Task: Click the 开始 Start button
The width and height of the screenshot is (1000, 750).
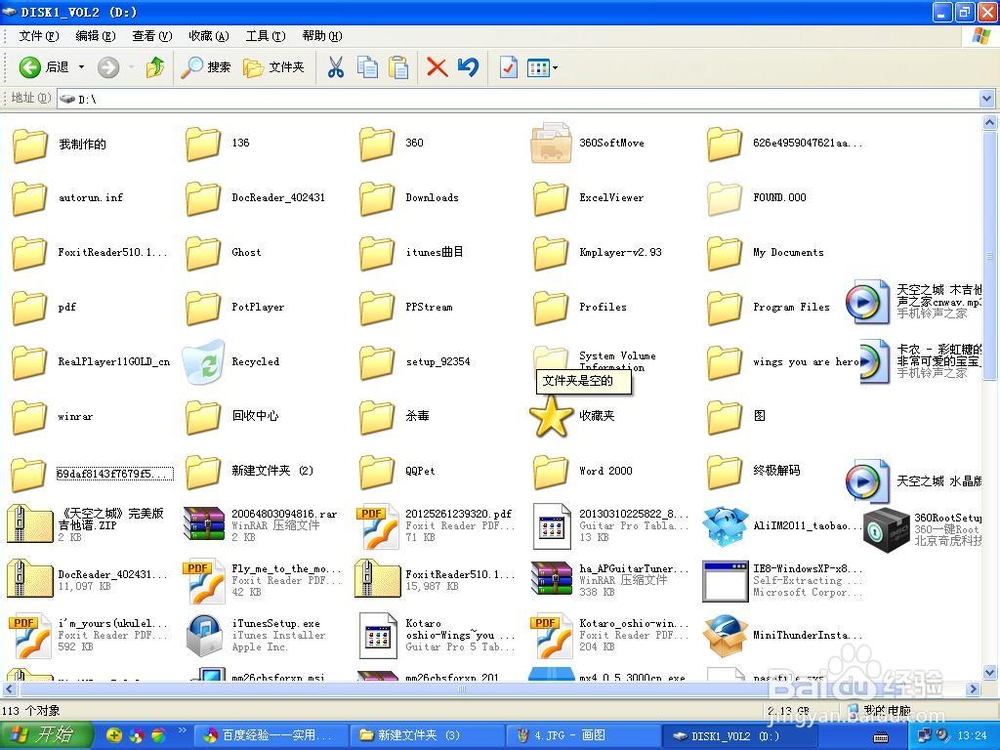Action: 46,735
